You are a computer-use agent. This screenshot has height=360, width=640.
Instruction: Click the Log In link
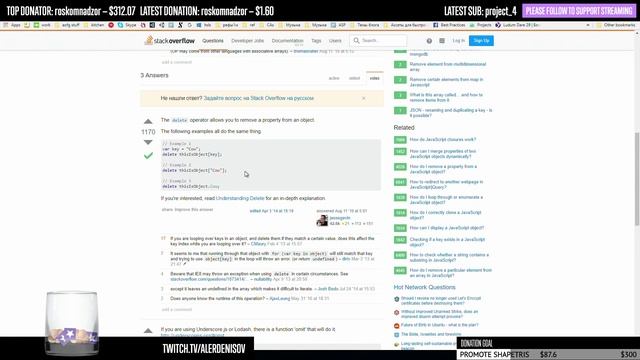pyautogui.click(x=458, y=41)
